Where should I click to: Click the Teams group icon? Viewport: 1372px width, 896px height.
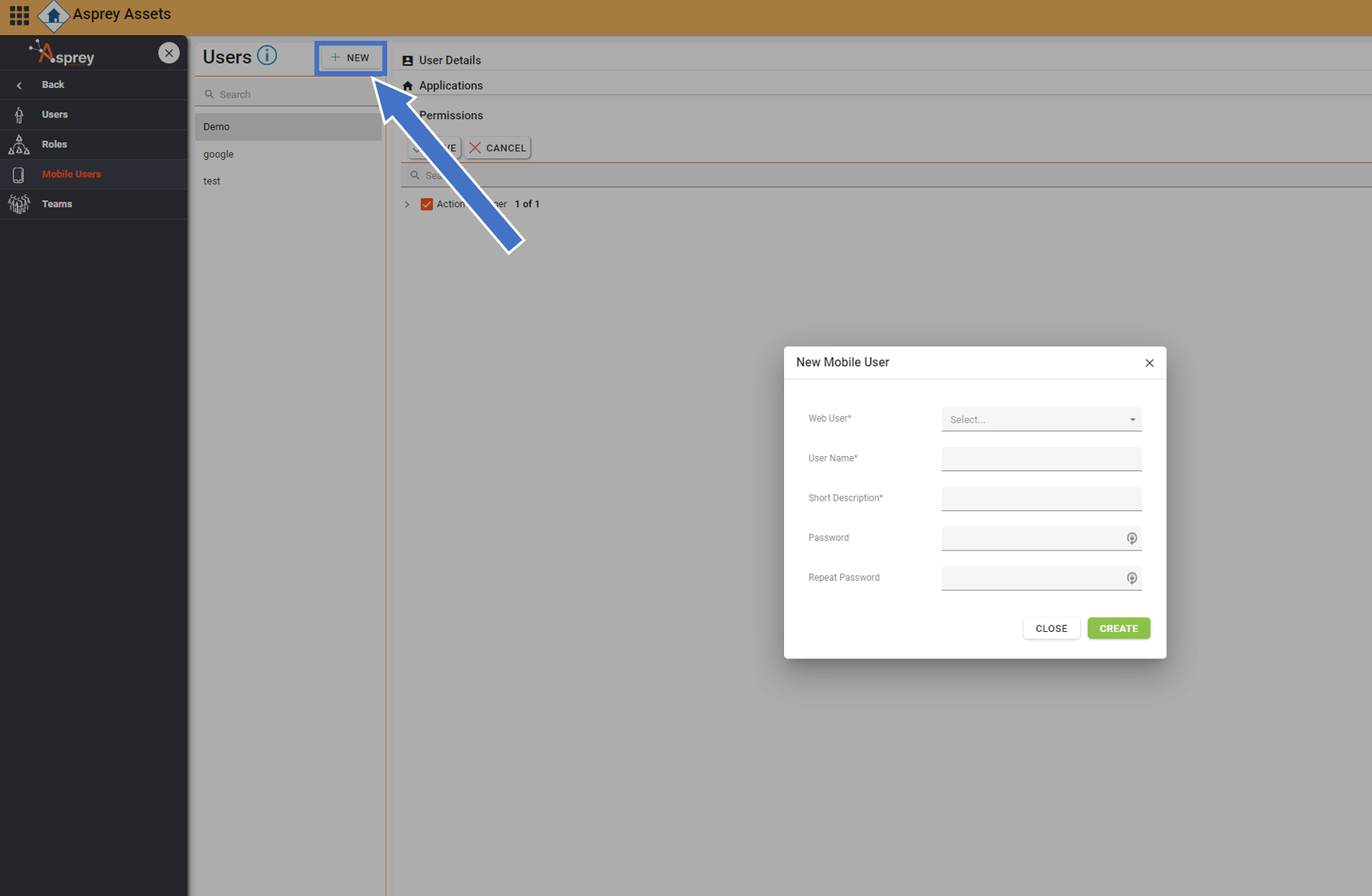pyautogui.click(x=19, y=204)
